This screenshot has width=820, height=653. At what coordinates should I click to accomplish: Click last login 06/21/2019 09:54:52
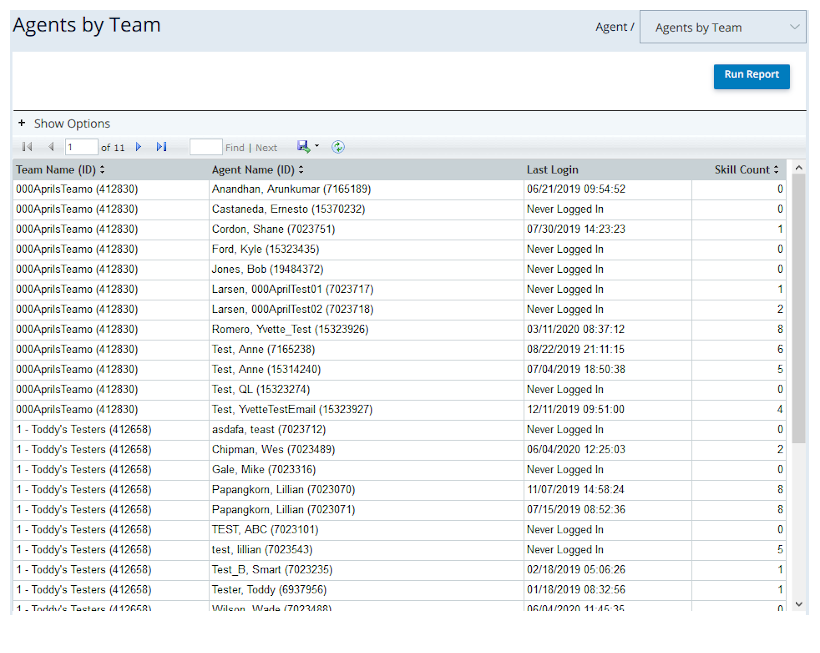[x=576, y=189]
